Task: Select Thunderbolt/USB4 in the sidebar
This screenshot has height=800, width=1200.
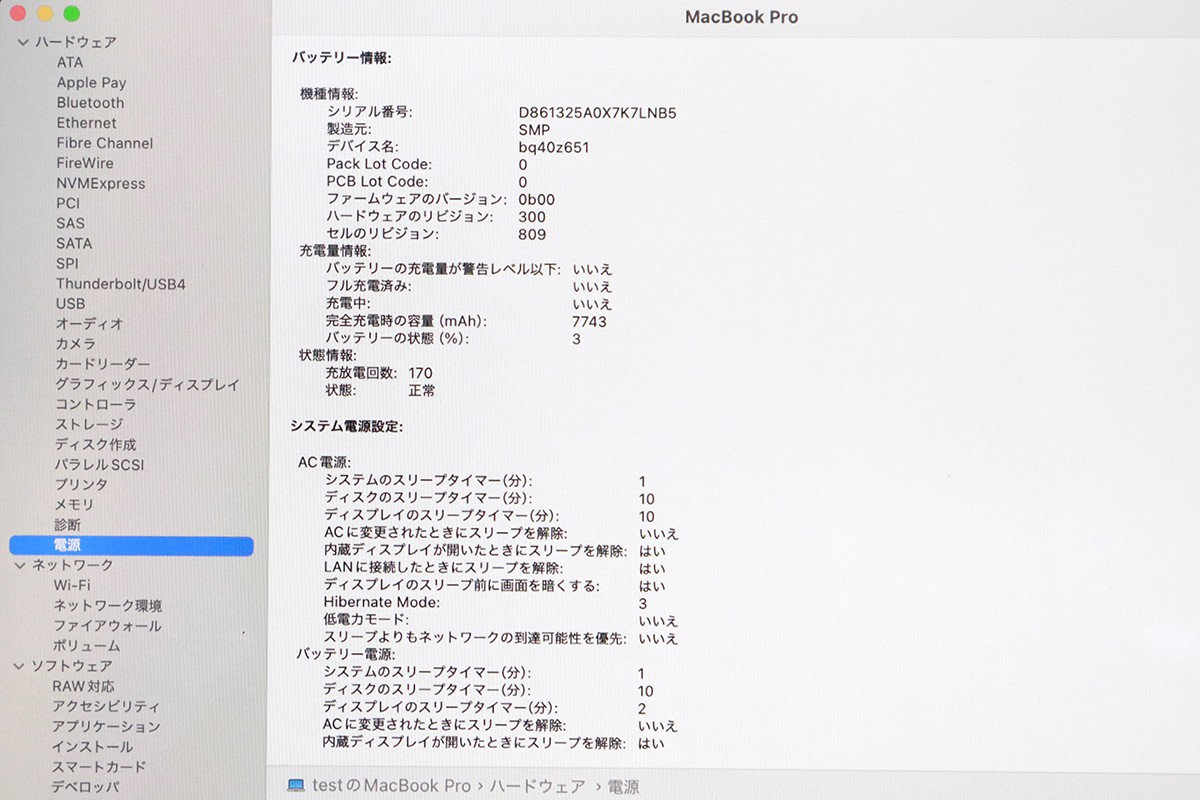Action: (x=120, y=284)
